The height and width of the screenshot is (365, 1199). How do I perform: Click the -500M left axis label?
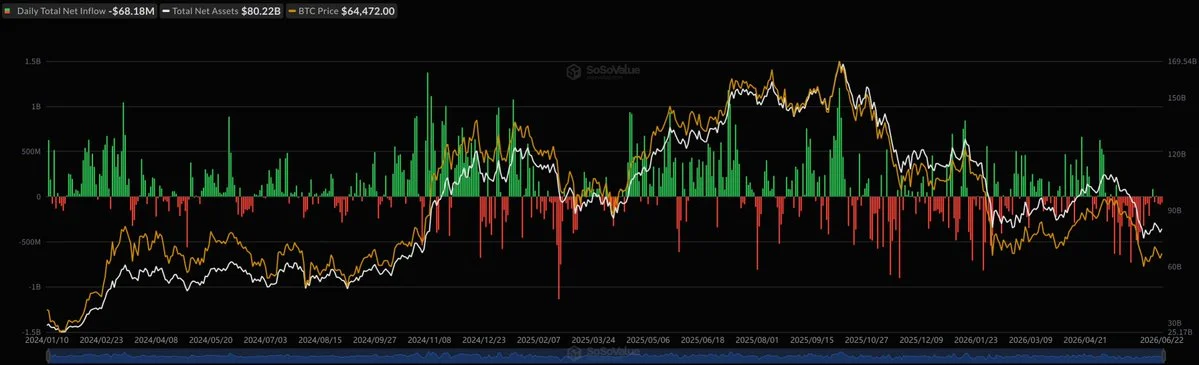click(30, 242)
